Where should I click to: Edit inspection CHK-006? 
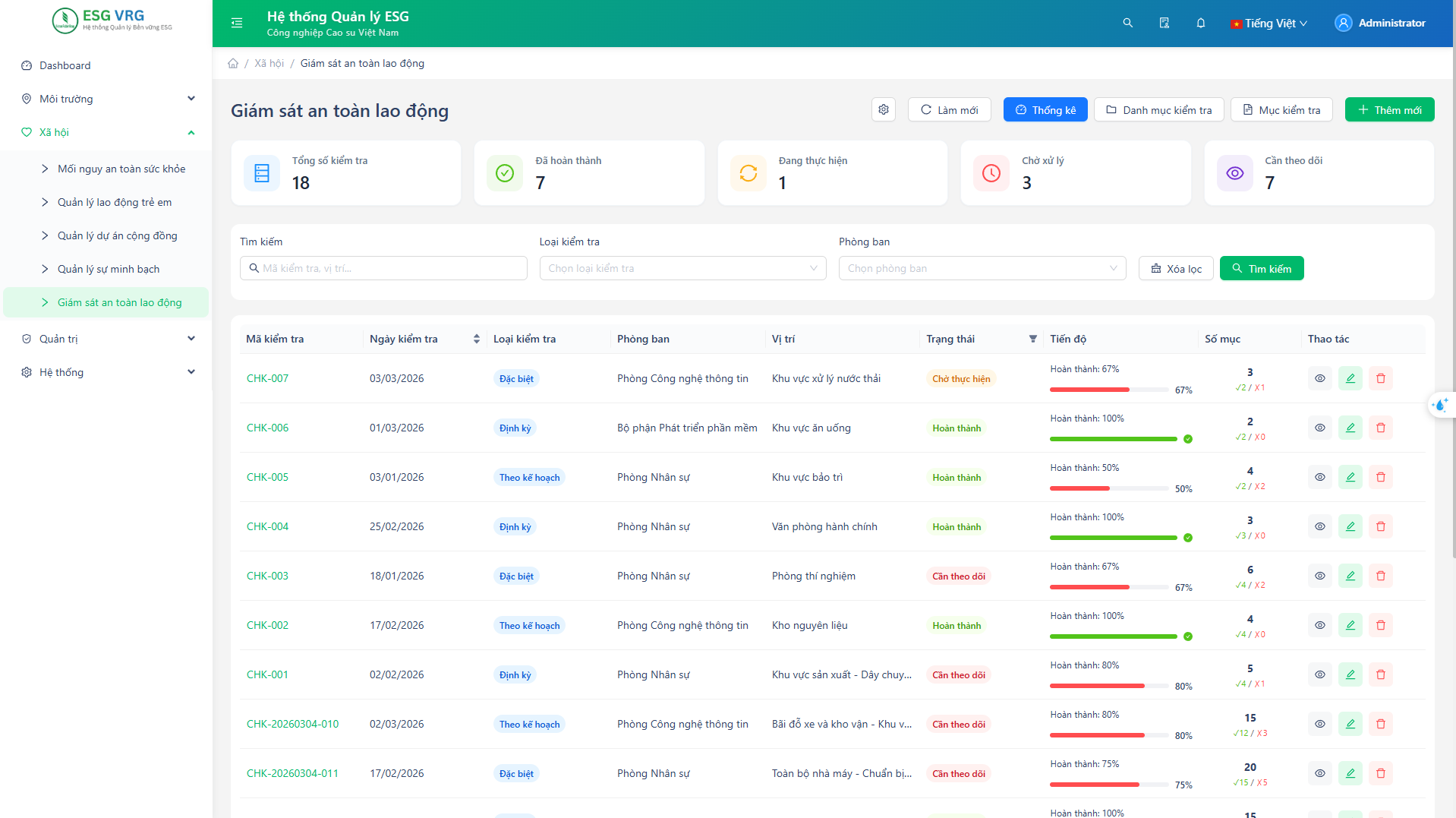point(1350,428)
